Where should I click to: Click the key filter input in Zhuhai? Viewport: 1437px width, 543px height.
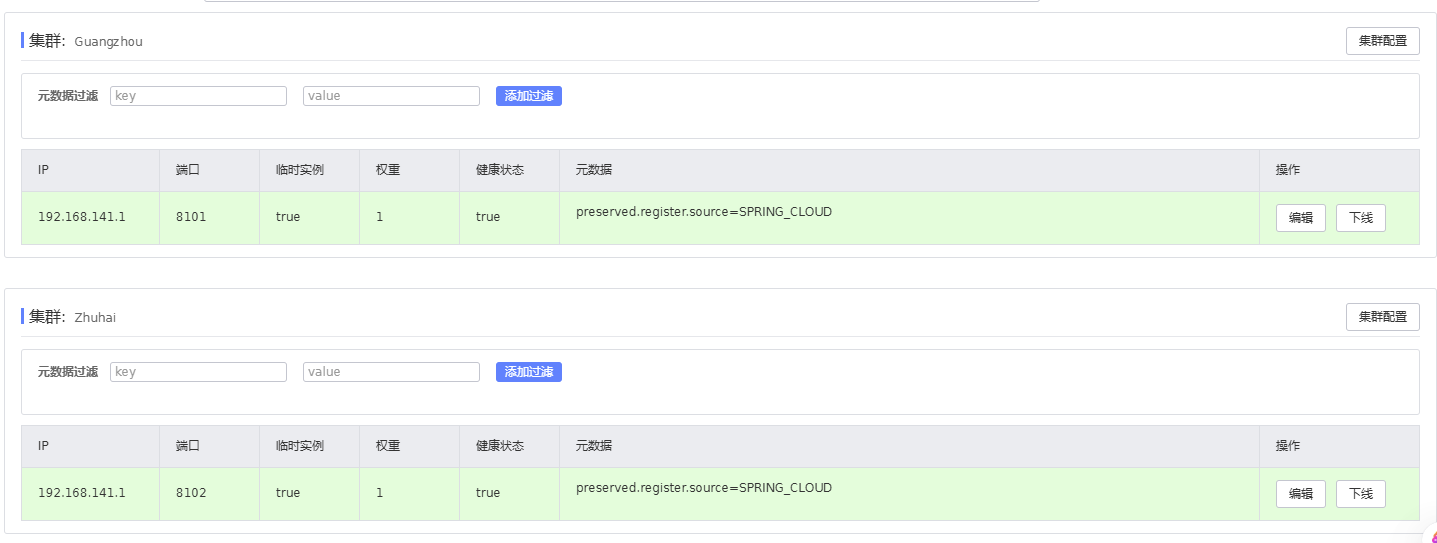pyautogui.click(x=198, y=372)
